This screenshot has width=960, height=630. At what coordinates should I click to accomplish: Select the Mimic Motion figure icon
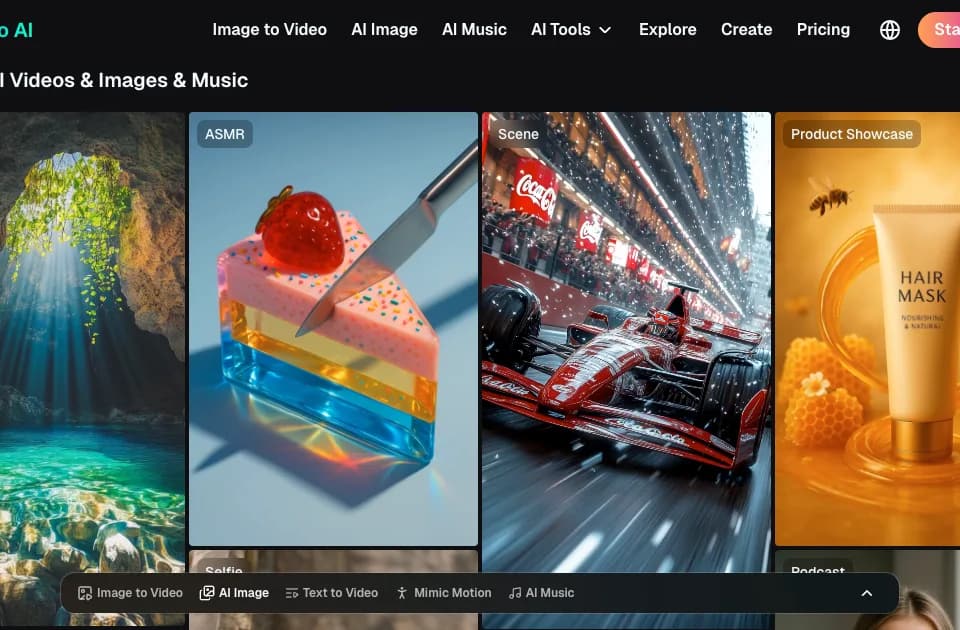(x=402, y=593)
